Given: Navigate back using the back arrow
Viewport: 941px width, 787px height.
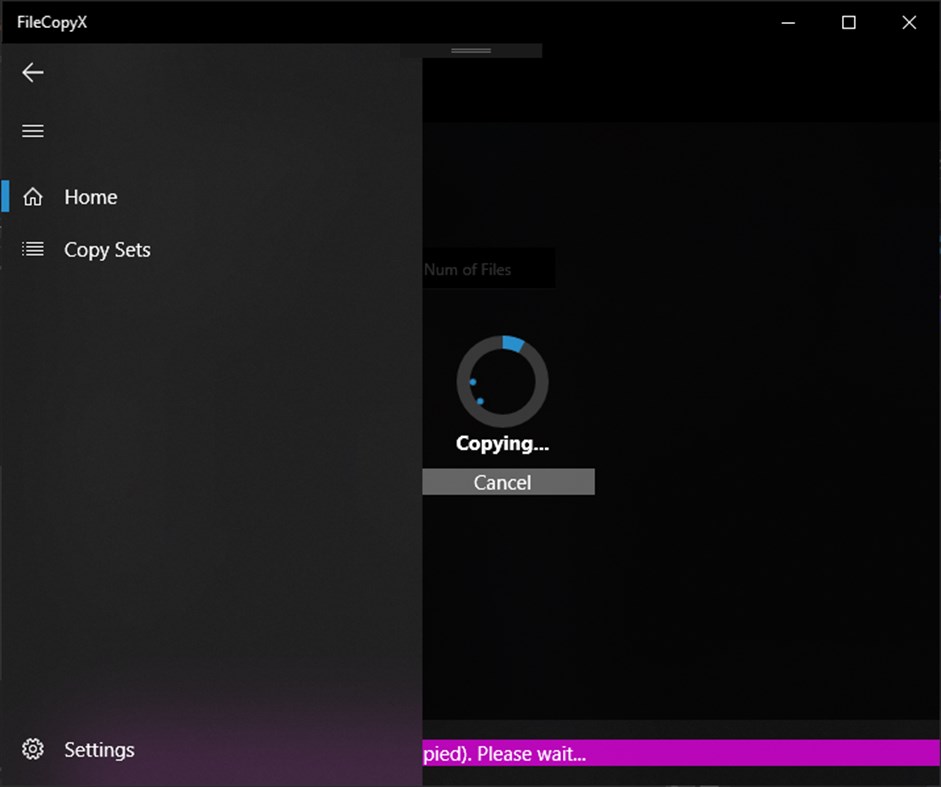Looking at the screenshot, I should coord(32,72).
